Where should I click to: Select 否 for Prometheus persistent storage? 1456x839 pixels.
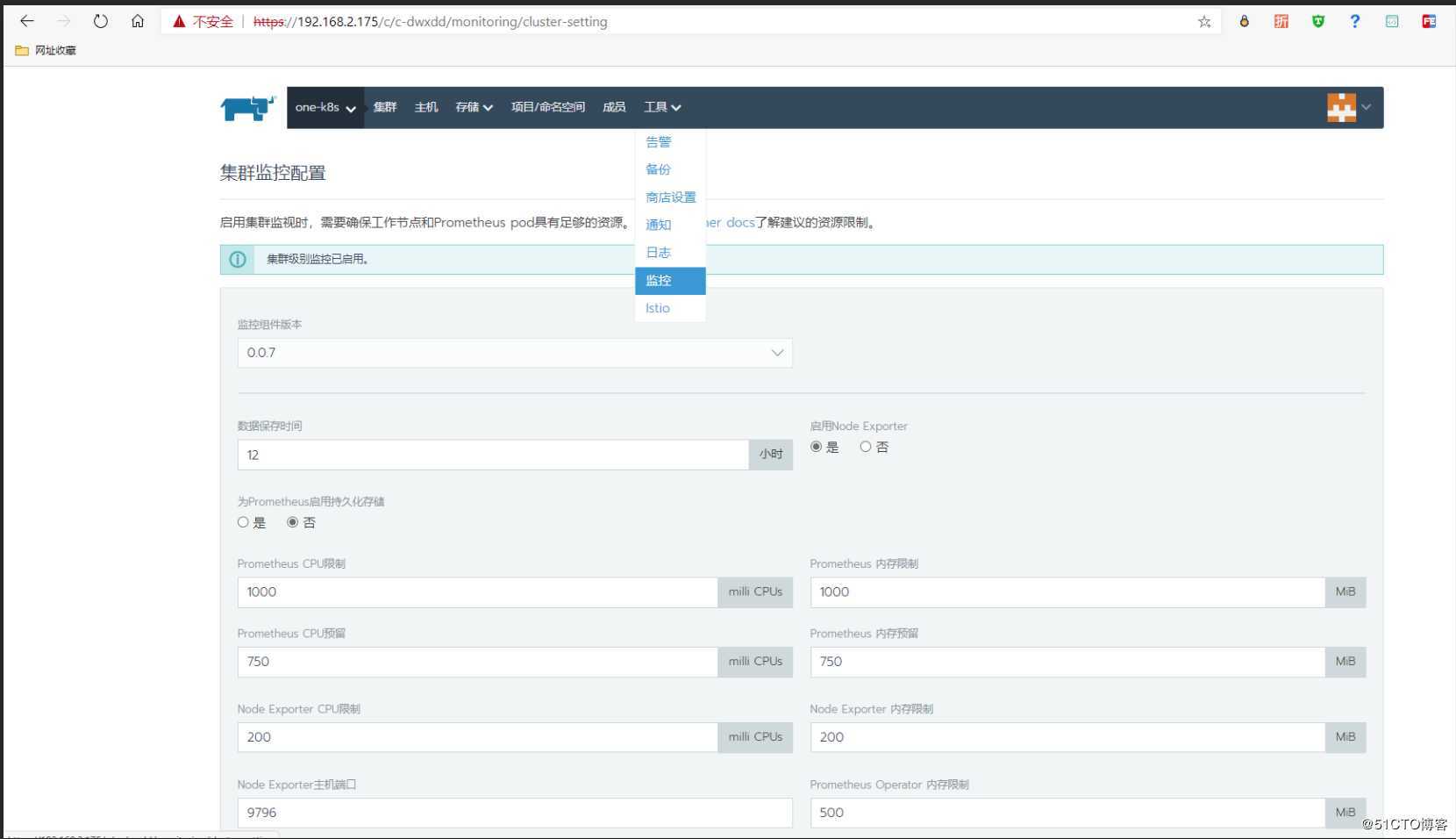coord(293,522)
